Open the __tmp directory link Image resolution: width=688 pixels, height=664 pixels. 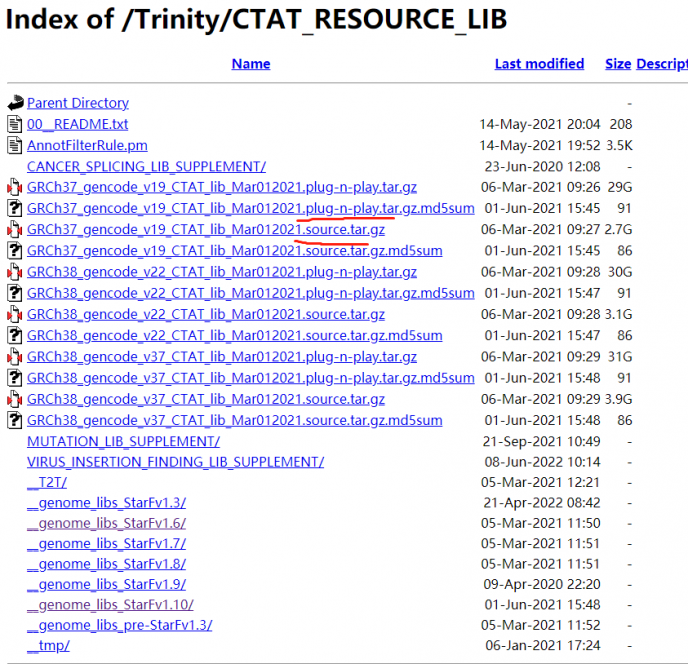point(48,646)
